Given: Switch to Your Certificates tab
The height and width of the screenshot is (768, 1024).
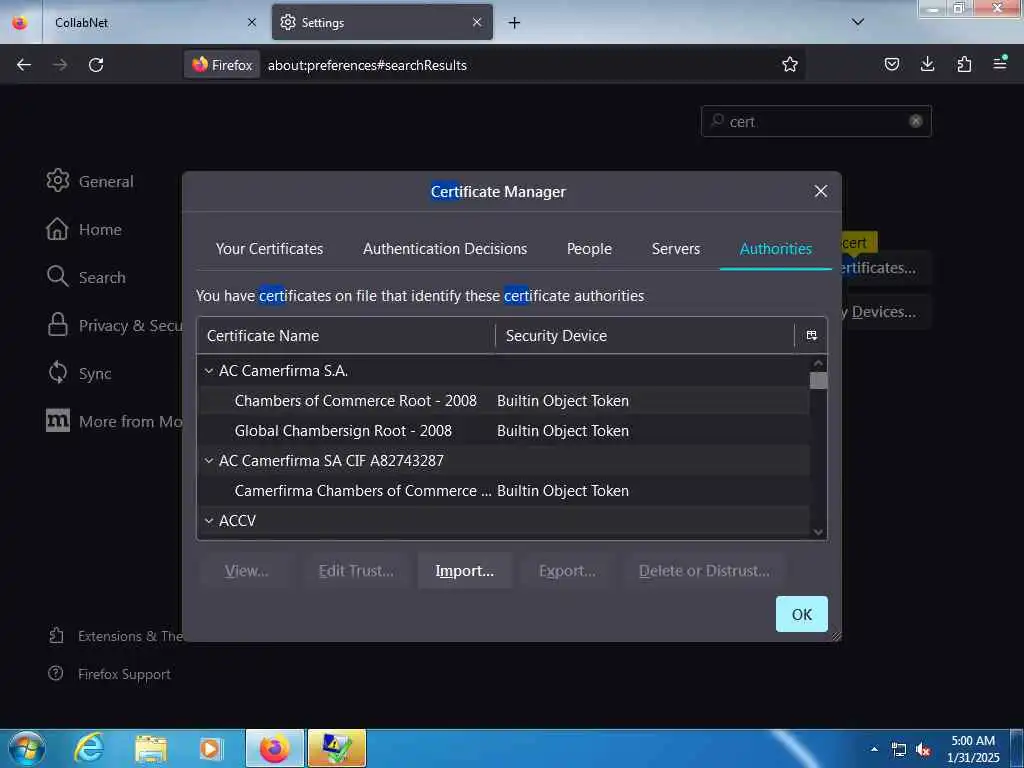Looking at the screenshot, I should click(x=269, y=249).
